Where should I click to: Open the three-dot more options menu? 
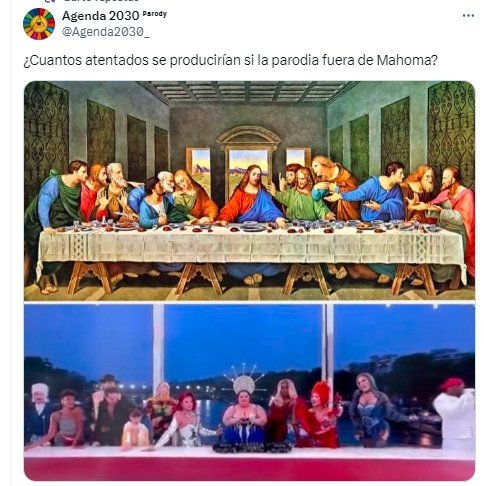pos(468,16)
